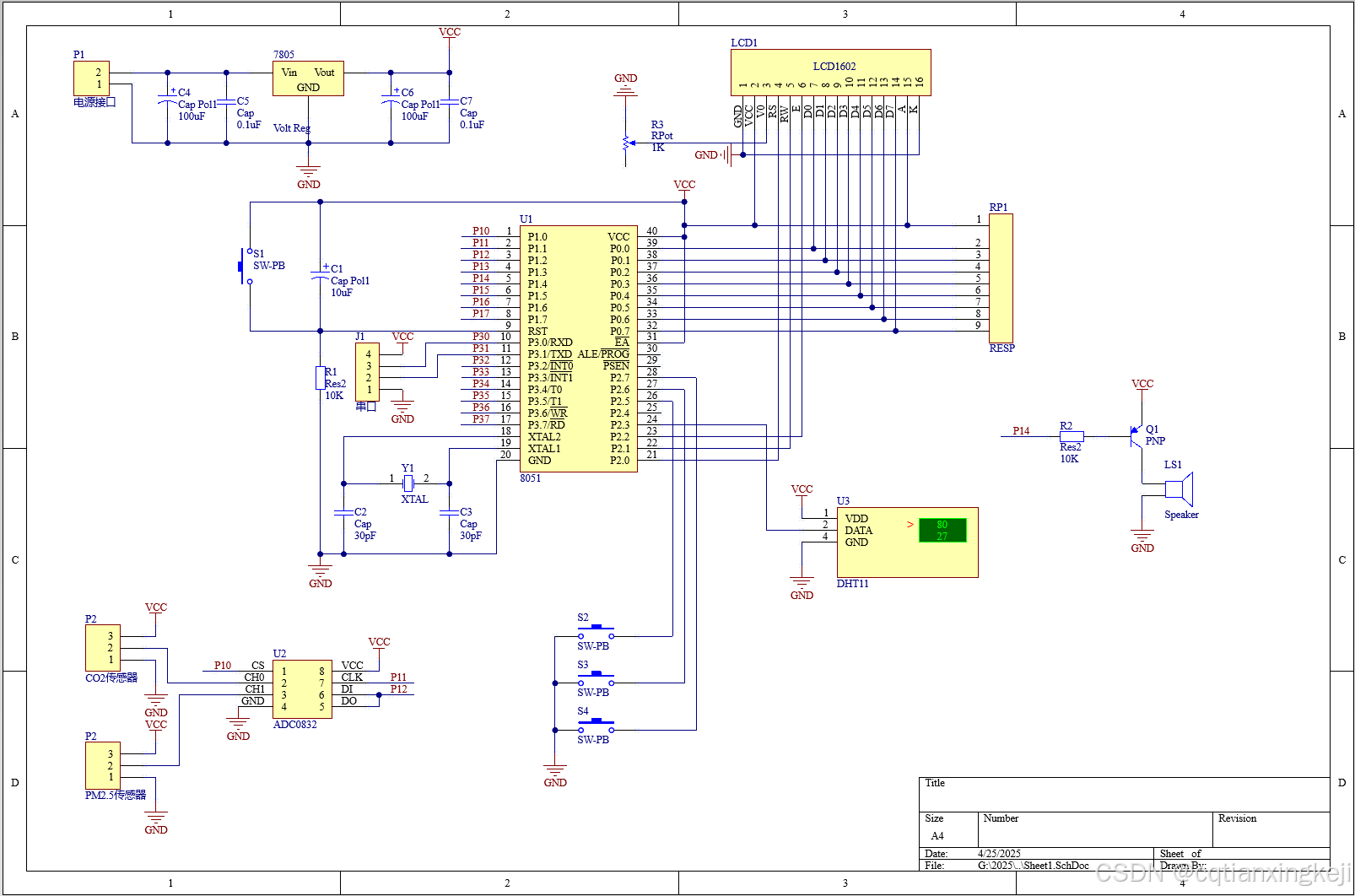Select resistor R2 next to P14
Screen dimensions: 1355x896
[x=1072, y=436]
